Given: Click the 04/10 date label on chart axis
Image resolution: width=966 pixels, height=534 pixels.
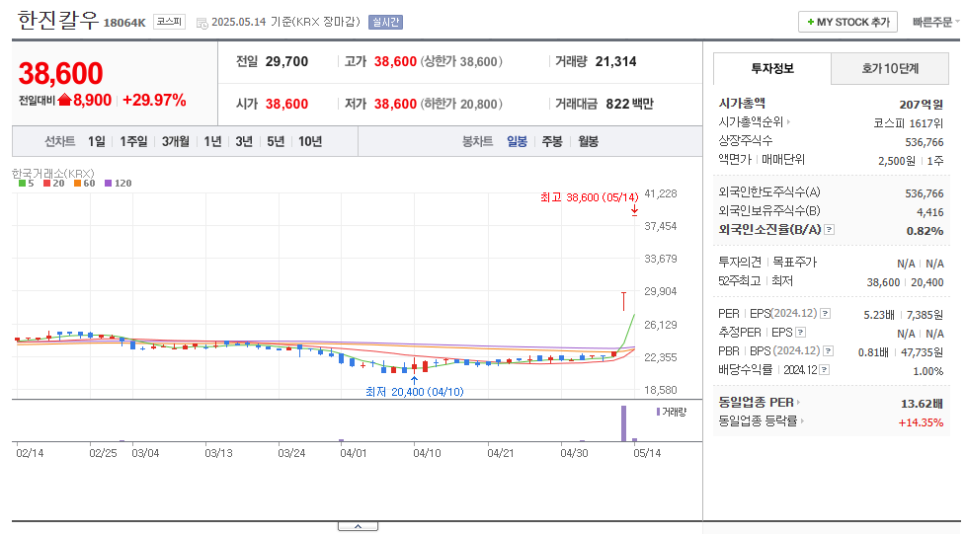Looking at the screenshot, I should pyautogui.click(x=427, y=453).
